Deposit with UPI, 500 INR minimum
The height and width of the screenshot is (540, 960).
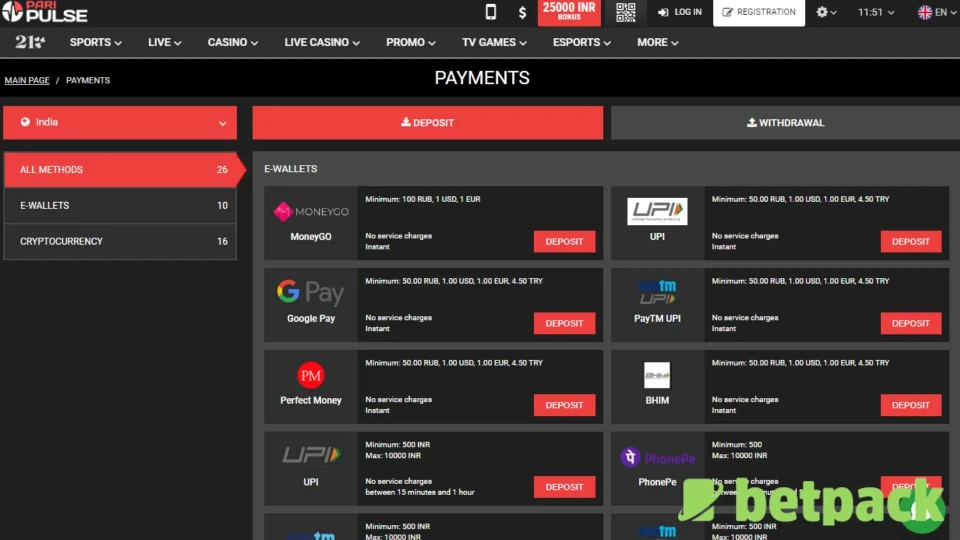coord(564,487)
